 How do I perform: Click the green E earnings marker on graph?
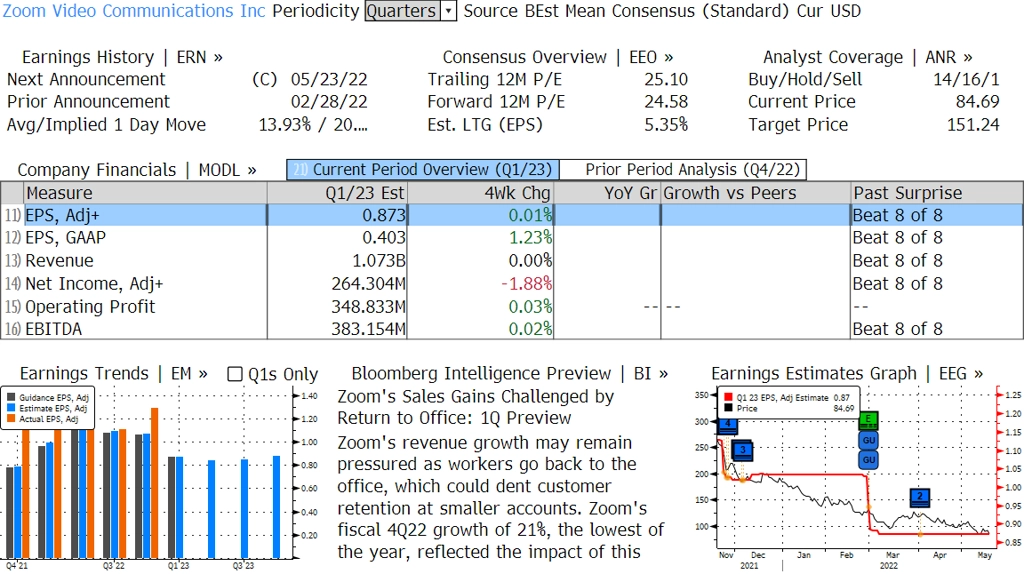(869, 420)
